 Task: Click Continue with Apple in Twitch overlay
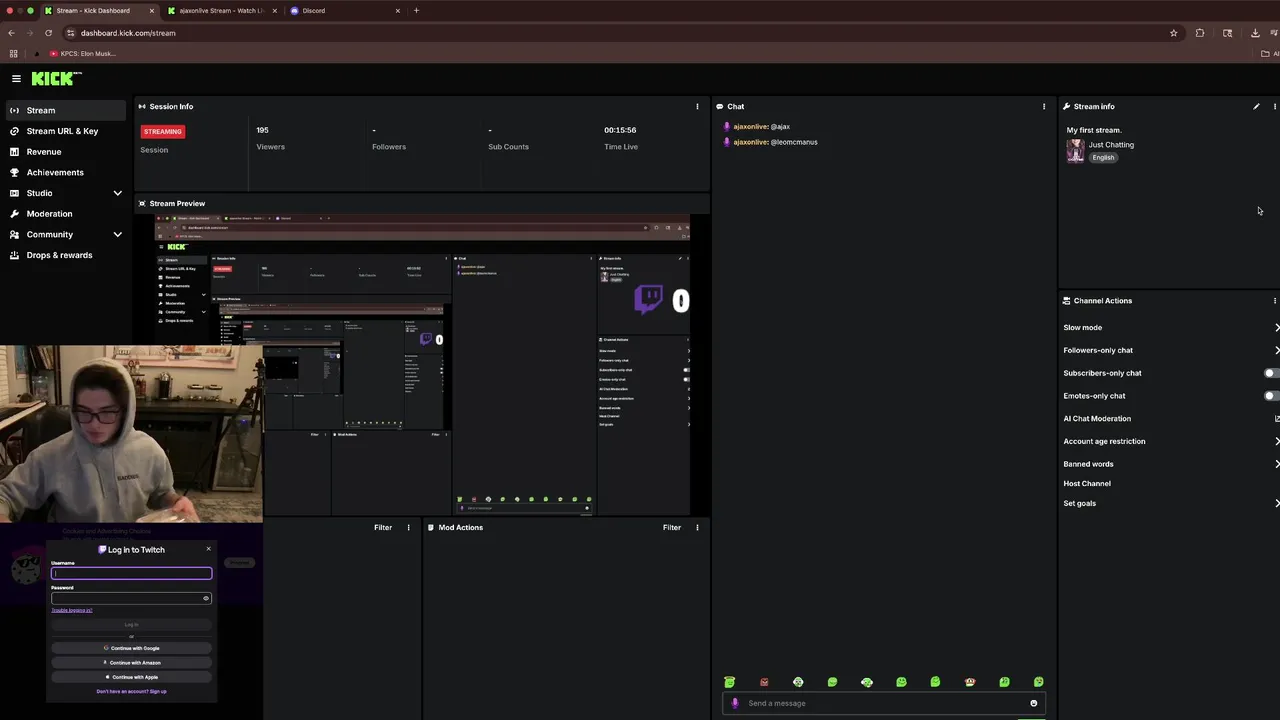[x=132, y=677]
